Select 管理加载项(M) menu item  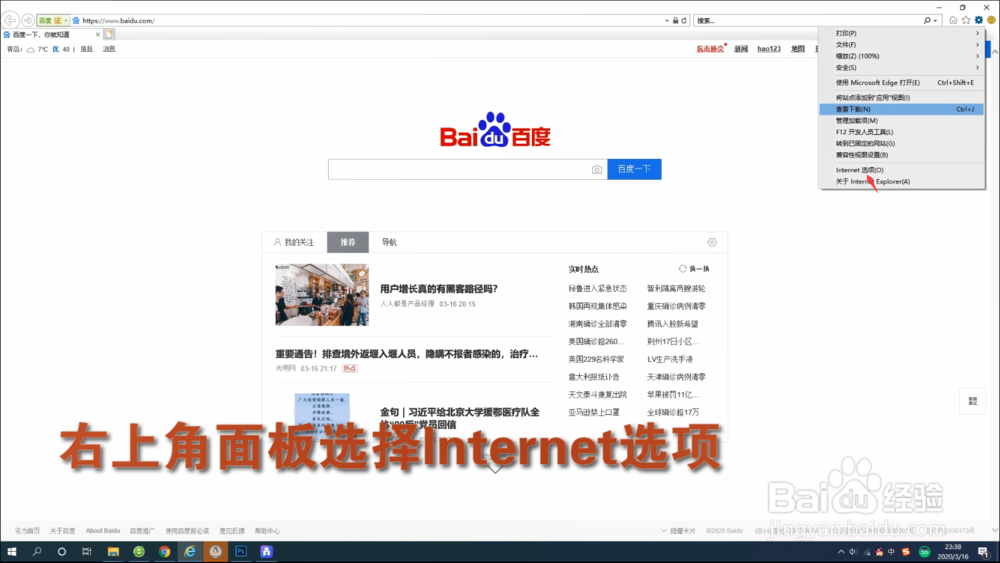[902, 121]
